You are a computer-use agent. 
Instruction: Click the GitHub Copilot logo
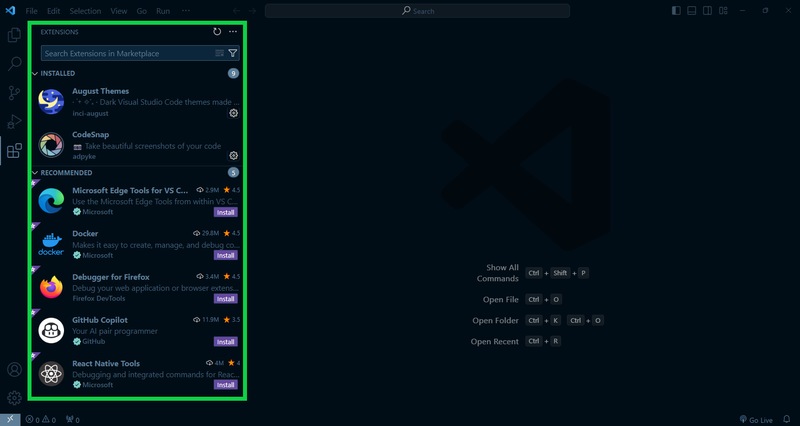pyautogui.click(x=51, y=331)
